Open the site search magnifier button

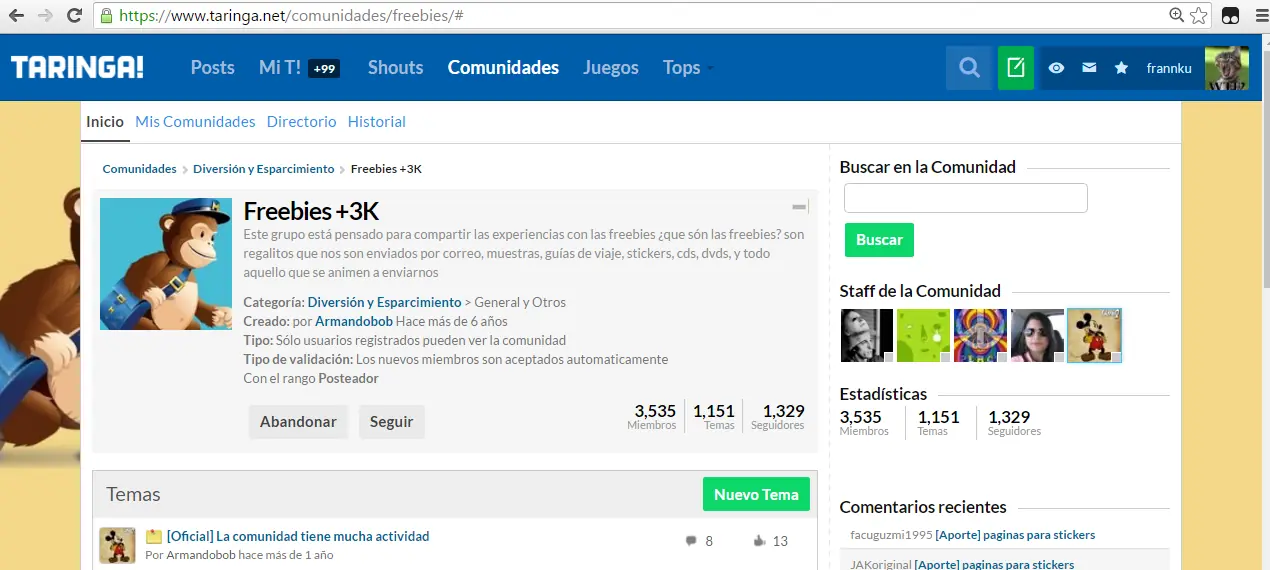click(x=969, y=68)
